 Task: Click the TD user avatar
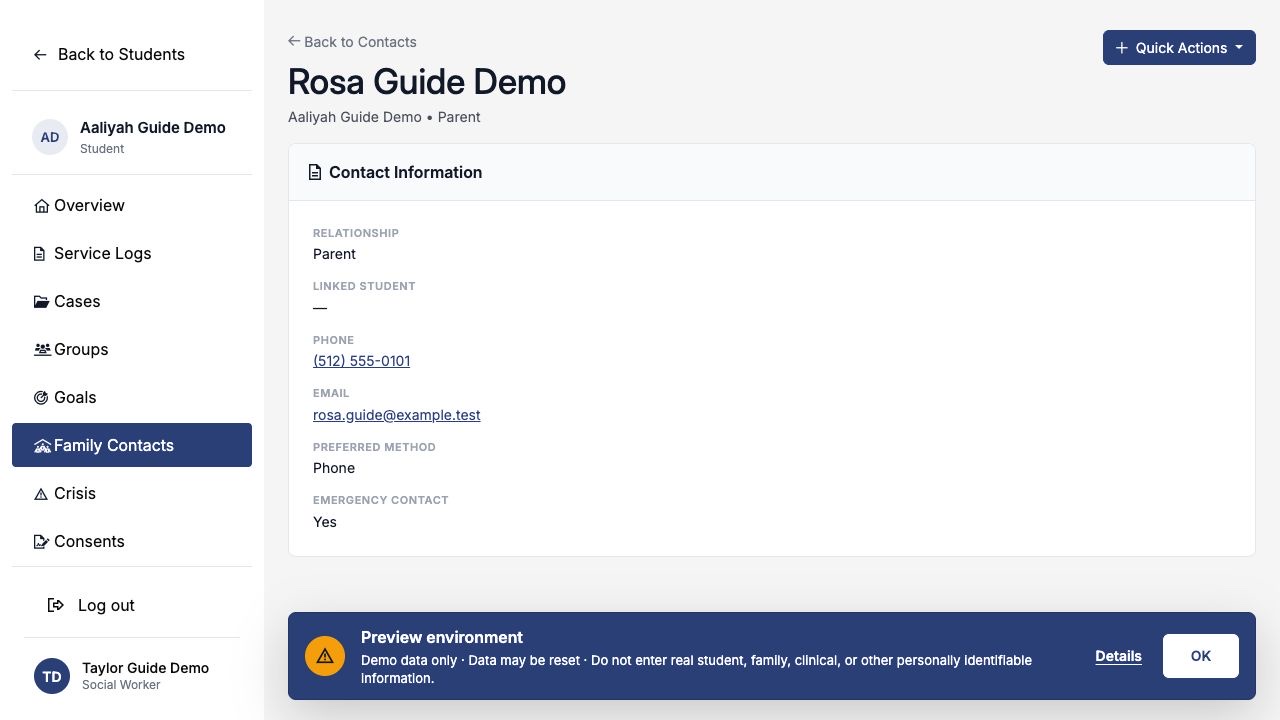coord(52,676)
